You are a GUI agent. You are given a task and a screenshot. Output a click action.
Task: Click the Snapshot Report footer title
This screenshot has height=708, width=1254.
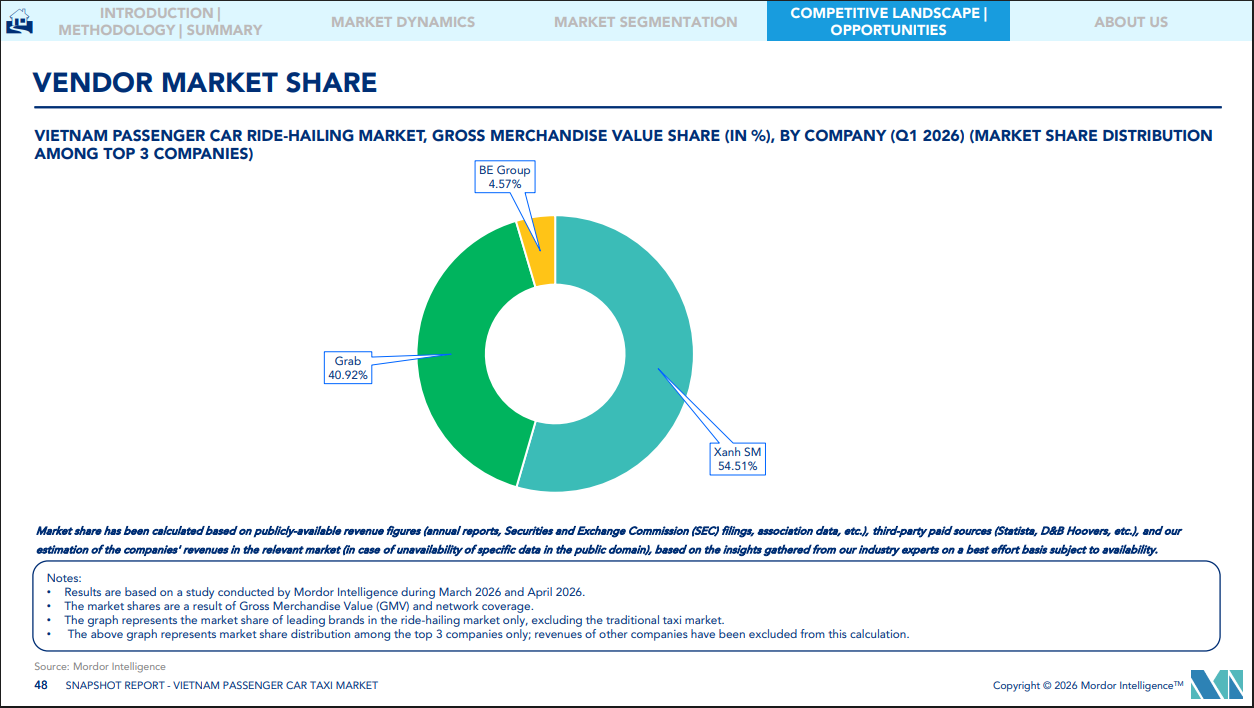pos(221,685)
